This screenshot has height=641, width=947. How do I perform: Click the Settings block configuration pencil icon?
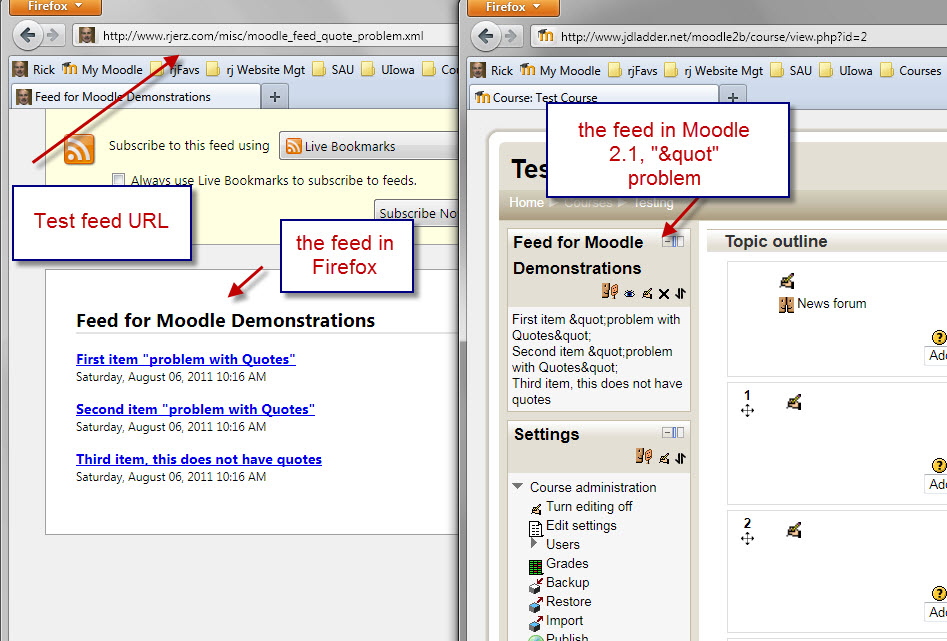[x=664, y=459]
